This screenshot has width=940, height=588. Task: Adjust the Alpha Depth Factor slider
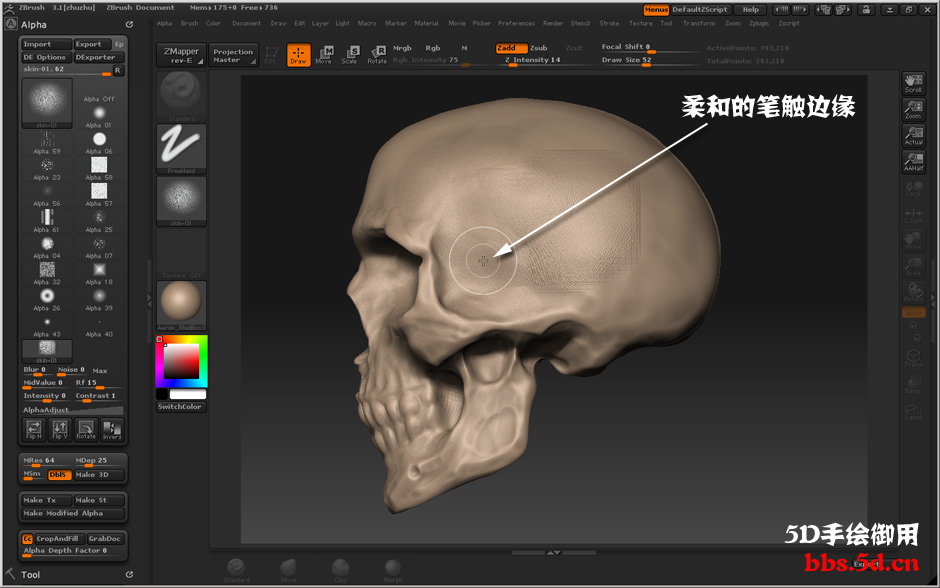73,551
